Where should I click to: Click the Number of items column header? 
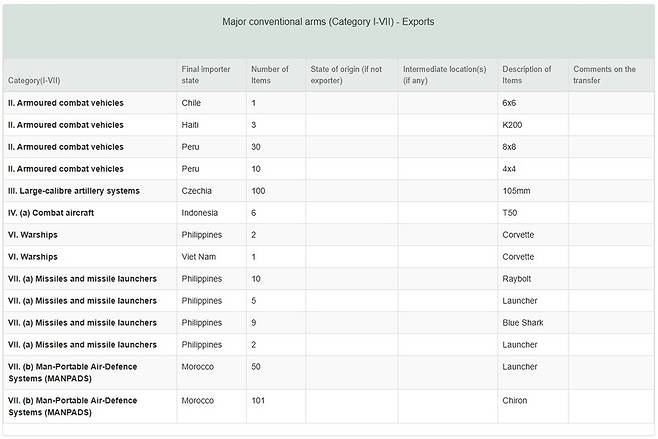click(269, 75)
